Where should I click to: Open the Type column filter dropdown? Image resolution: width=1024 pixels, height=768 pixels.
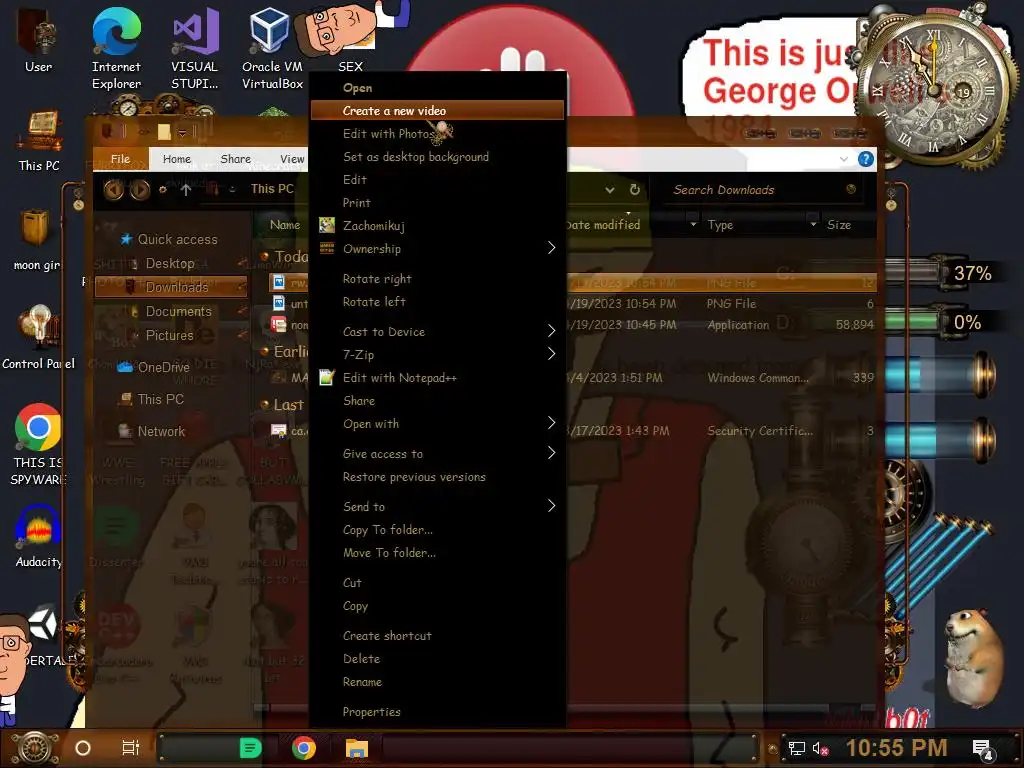pyautogui.click(x=812, y=225)
